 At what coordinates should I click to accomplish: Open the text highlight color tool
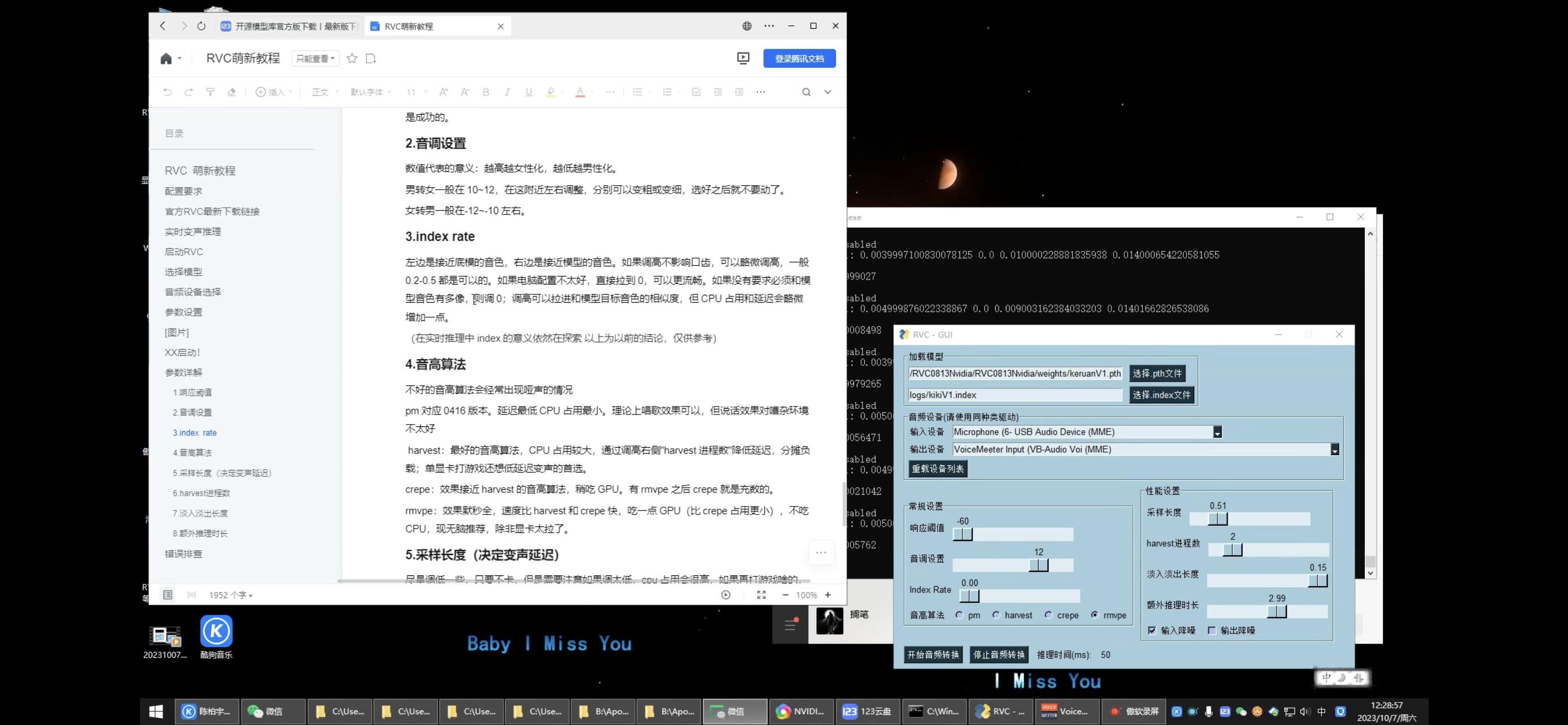pos(551,92)
